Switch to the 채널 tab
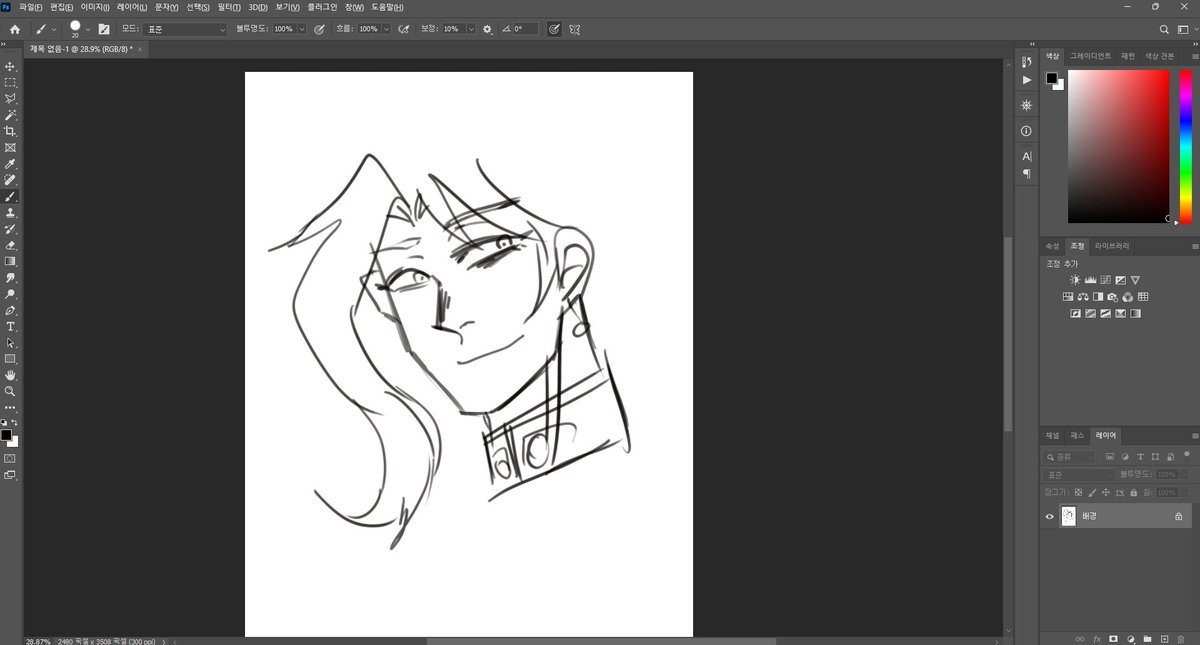1200x645 pixels. [1052, 435]
